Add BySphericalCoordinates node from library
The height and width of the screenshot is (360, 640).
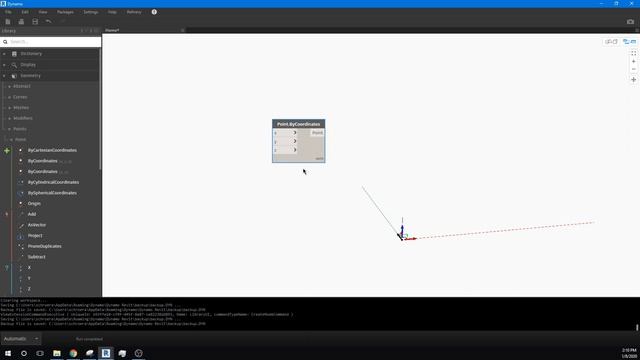point(52,193)
